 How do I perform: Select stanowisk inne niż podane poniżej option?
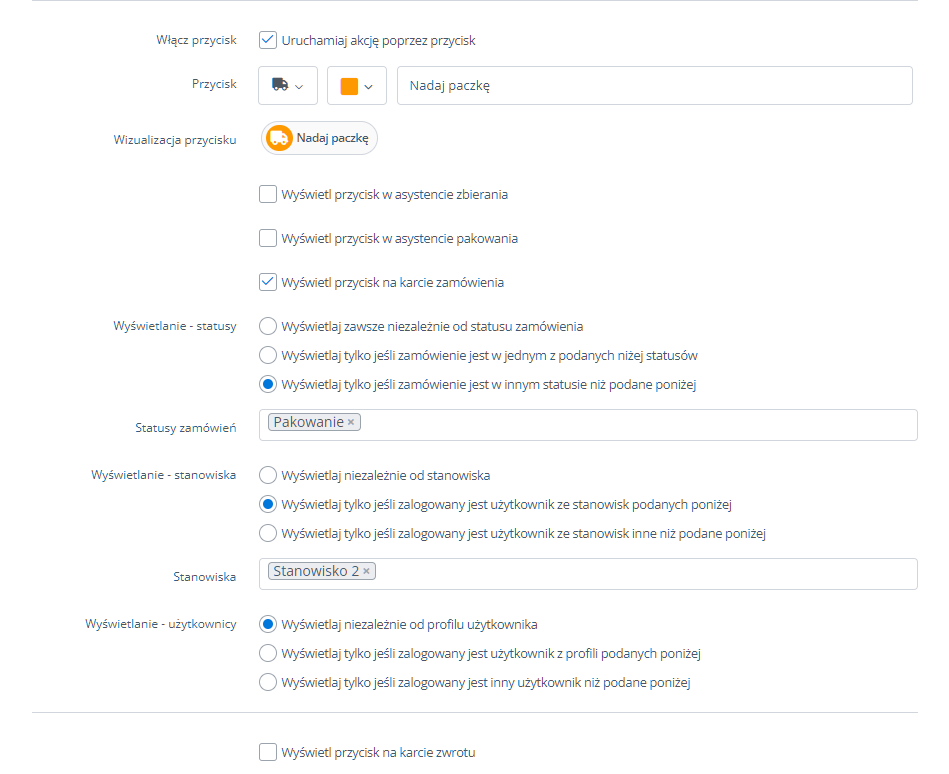pyautogui.click(x=268, y=533)
